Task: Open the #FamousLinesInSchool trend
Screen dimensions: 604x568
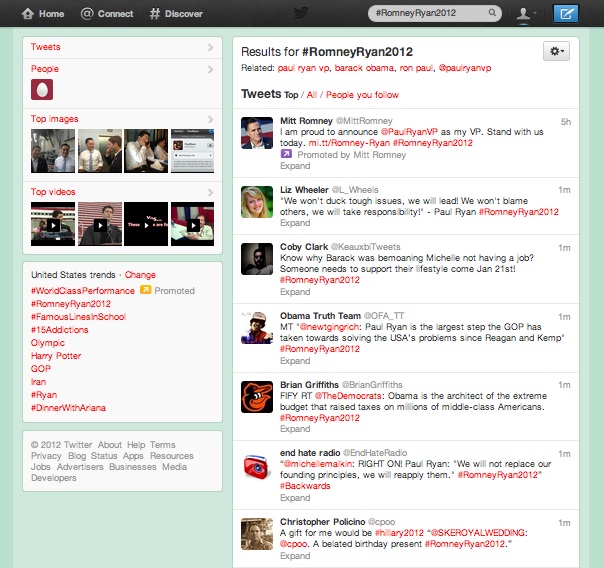Action: pos(79,317)
